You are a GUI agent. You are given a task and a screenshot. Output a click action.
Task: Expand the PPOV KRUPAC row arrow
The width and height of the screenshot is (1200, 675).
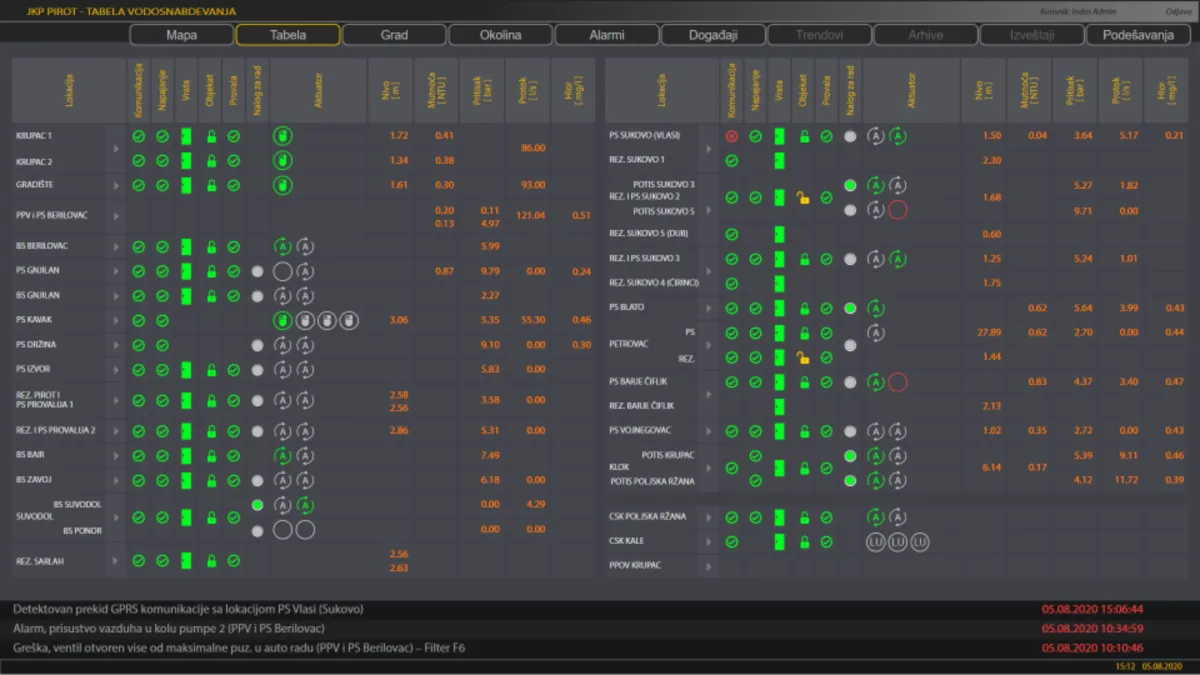[x=708, y=567]
